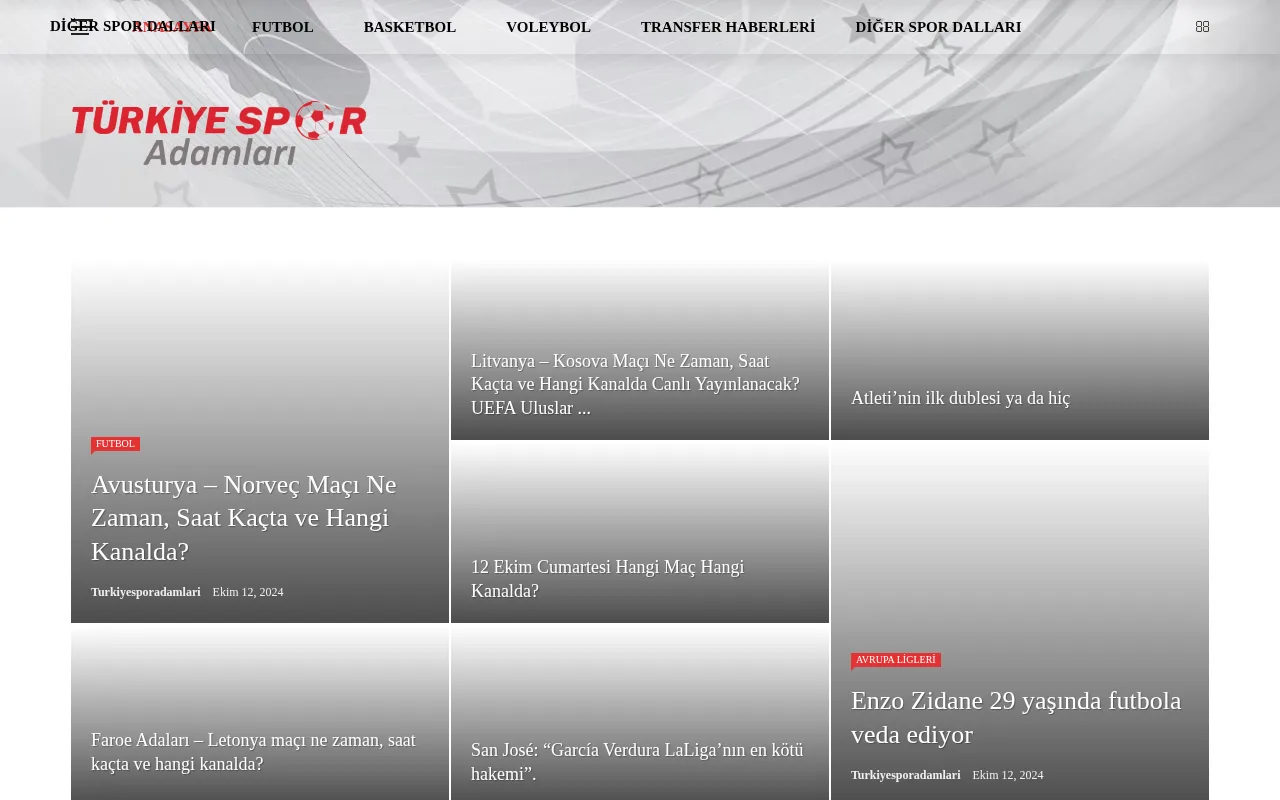Select the AVRUPA LİGLERİ category badge

pyautogui.click(x=896, y=660)
